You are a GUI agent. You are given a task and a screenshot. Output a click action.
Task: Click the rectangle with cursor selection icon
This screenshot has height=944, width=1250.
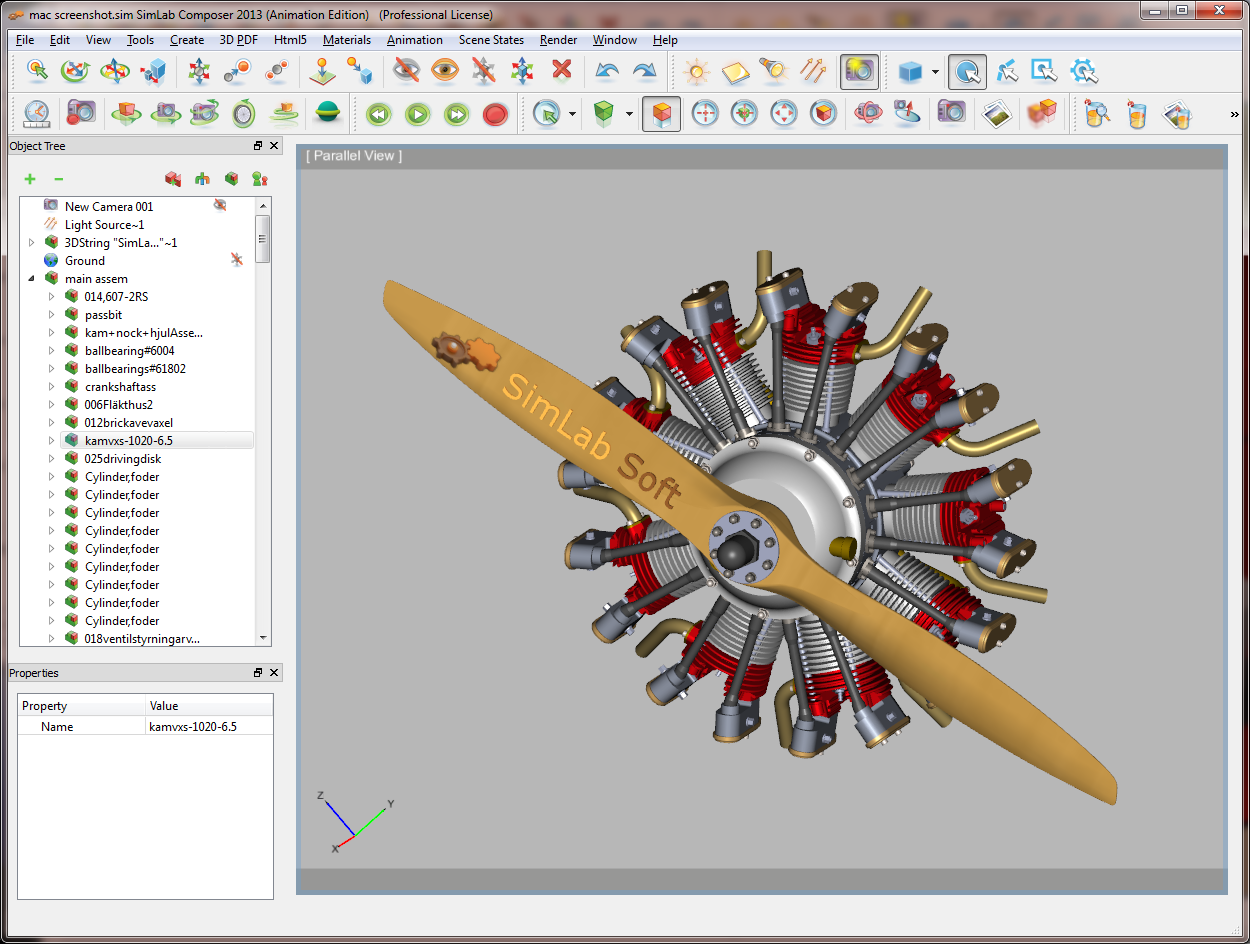tap(1044, 71)
